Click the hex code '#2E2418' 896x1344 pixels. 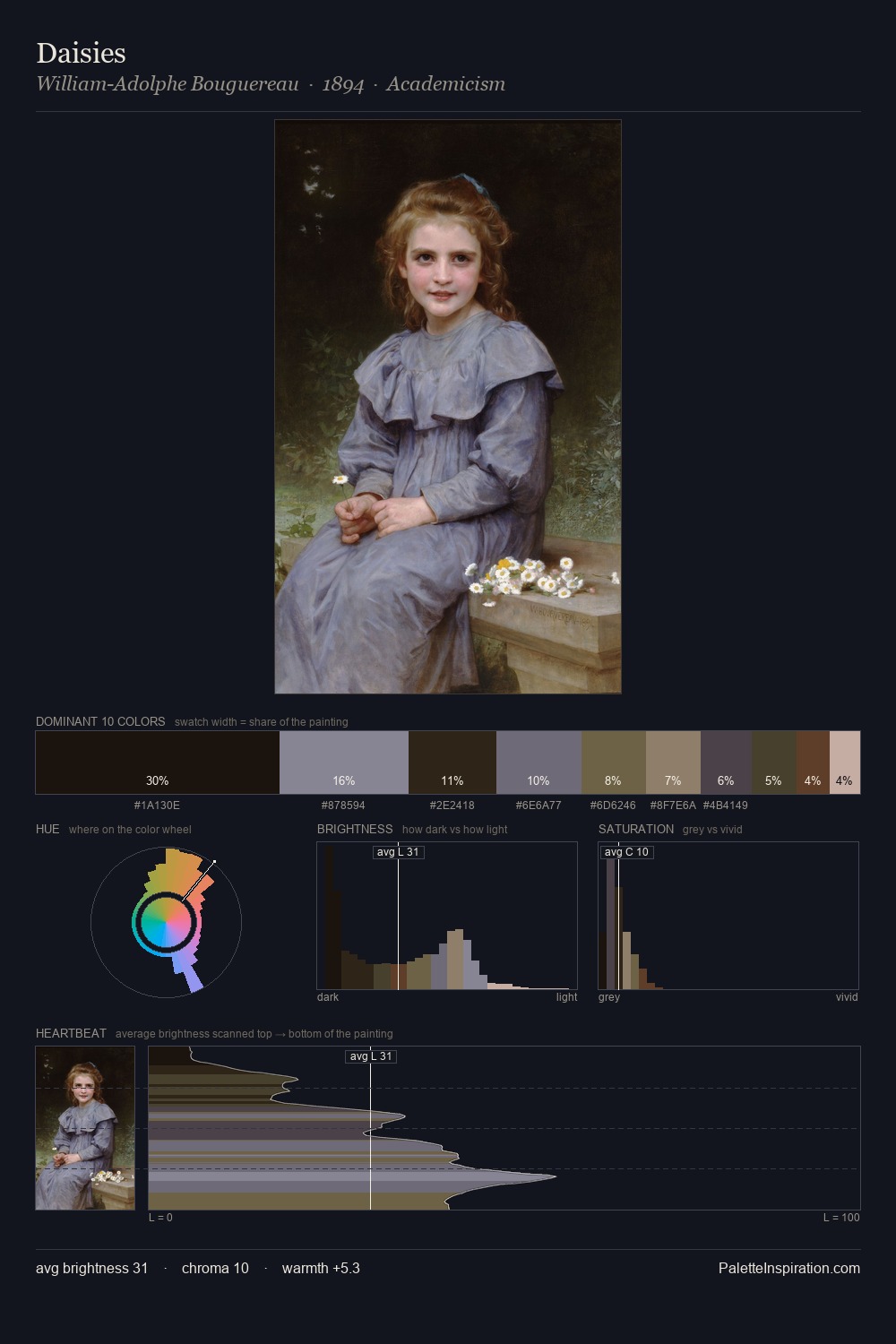coord(452,806)
